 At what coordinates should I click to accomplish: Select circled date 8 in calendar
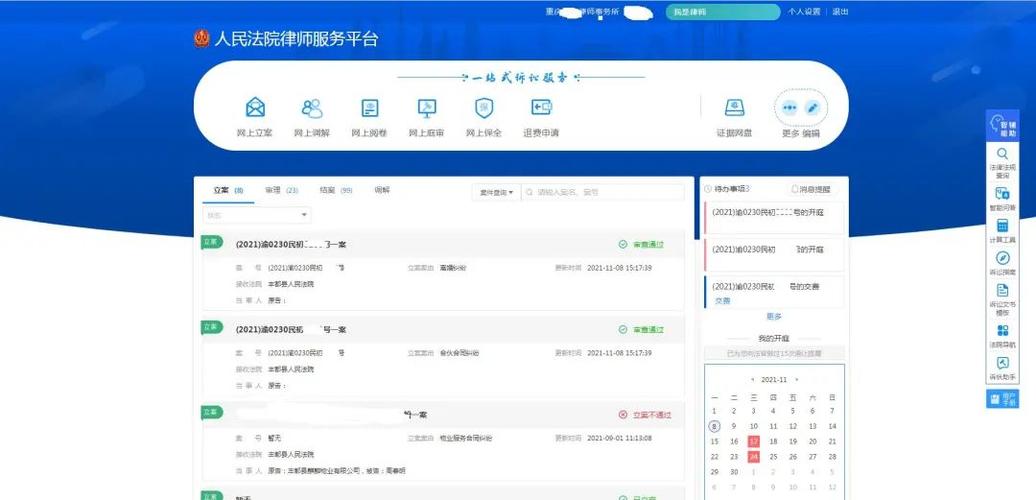[x=714, y=426]
